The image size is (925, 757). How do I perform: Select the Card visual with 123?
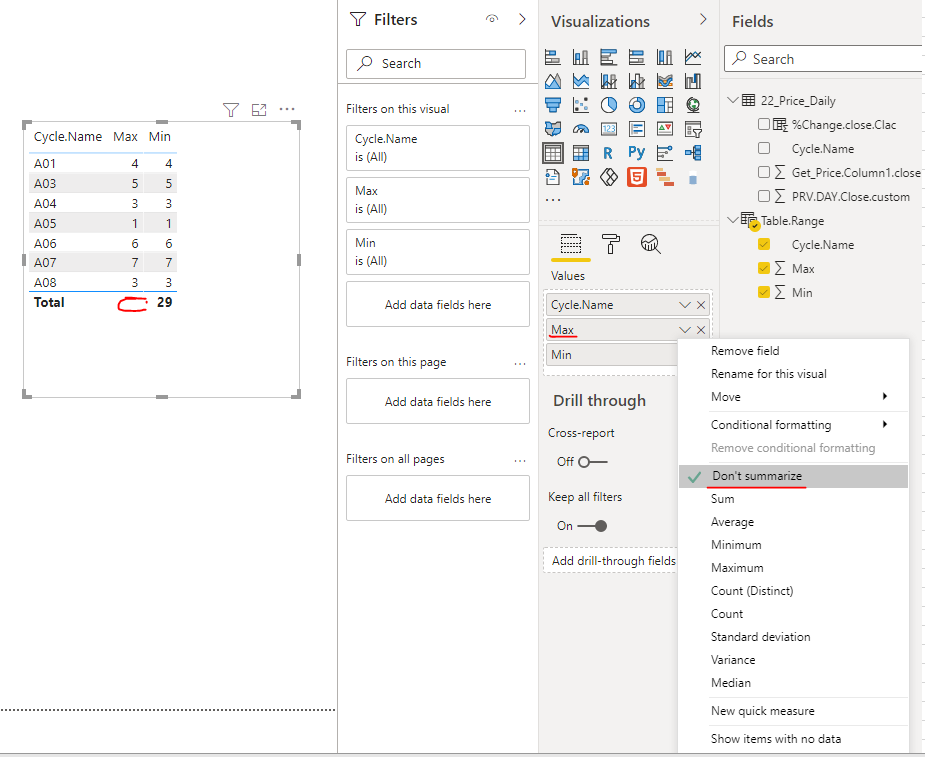coord(609,129)
